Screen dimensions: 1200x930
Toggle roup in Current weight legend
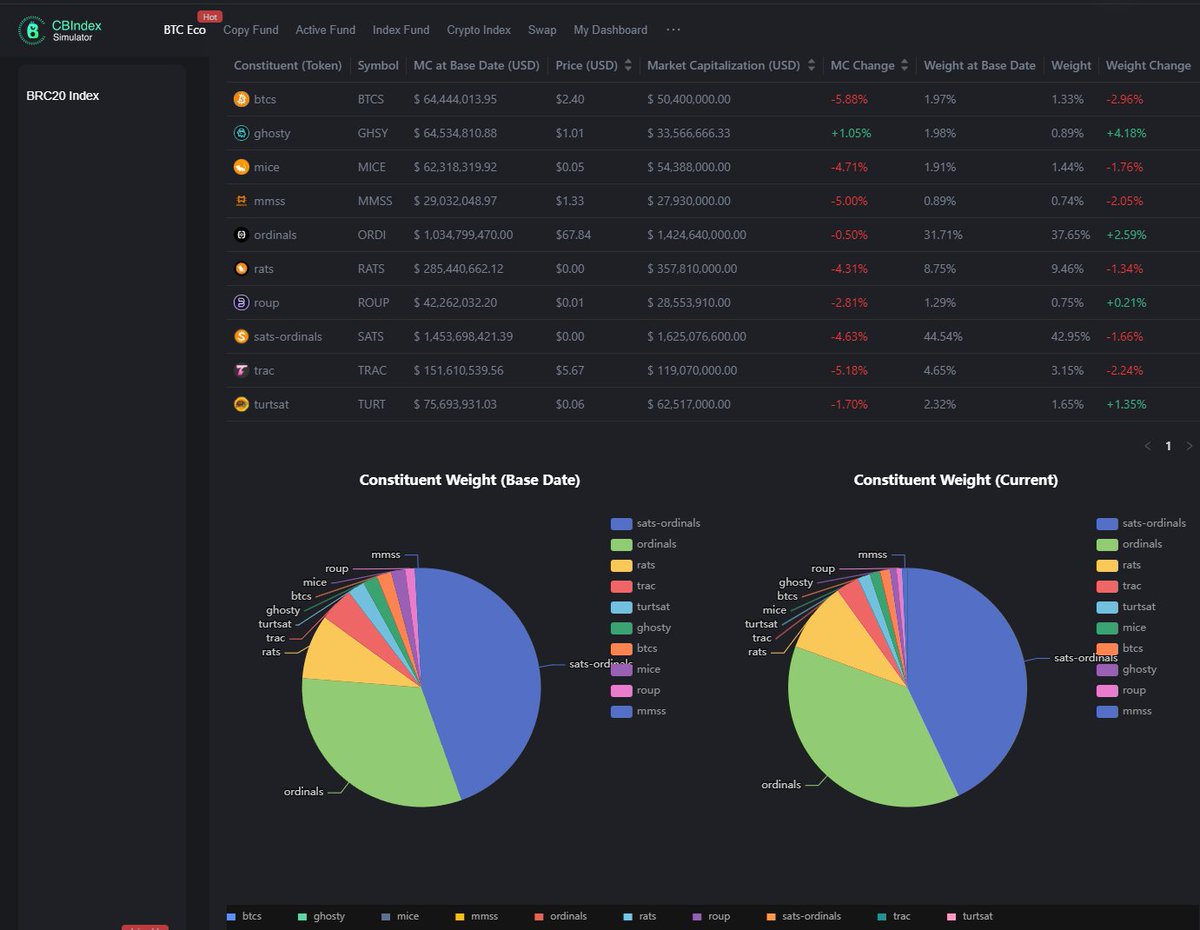[1121, 690]
